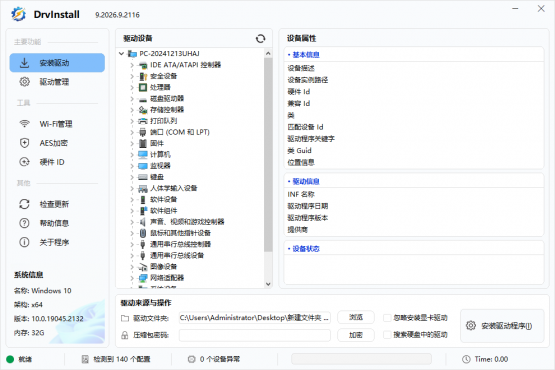Click the device tree scroll-up arrow
The image size is (555, 370).
click(x=268, y=53)
